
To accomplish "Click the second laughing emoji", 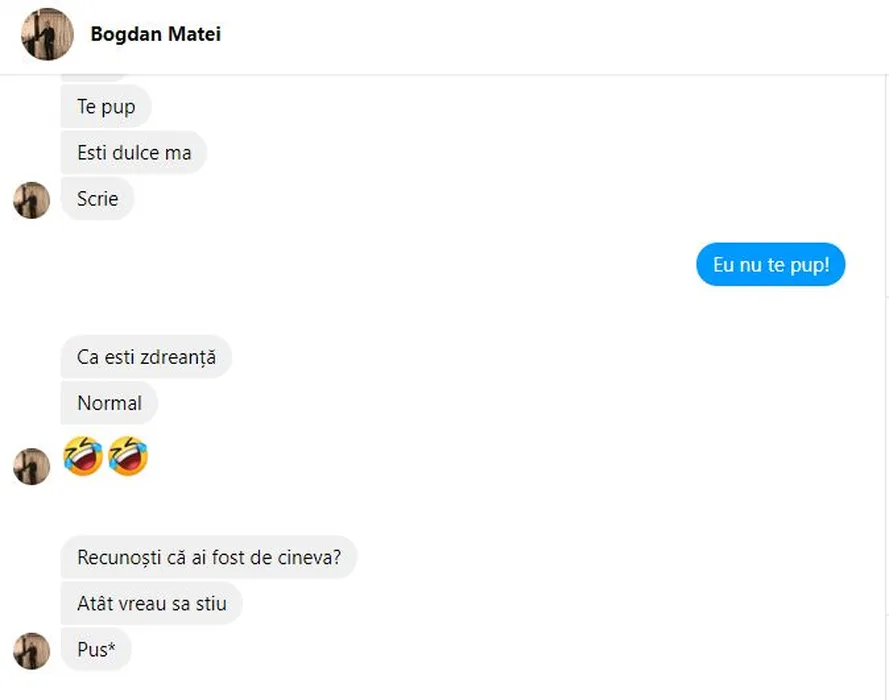I will [x=128, y=456].
